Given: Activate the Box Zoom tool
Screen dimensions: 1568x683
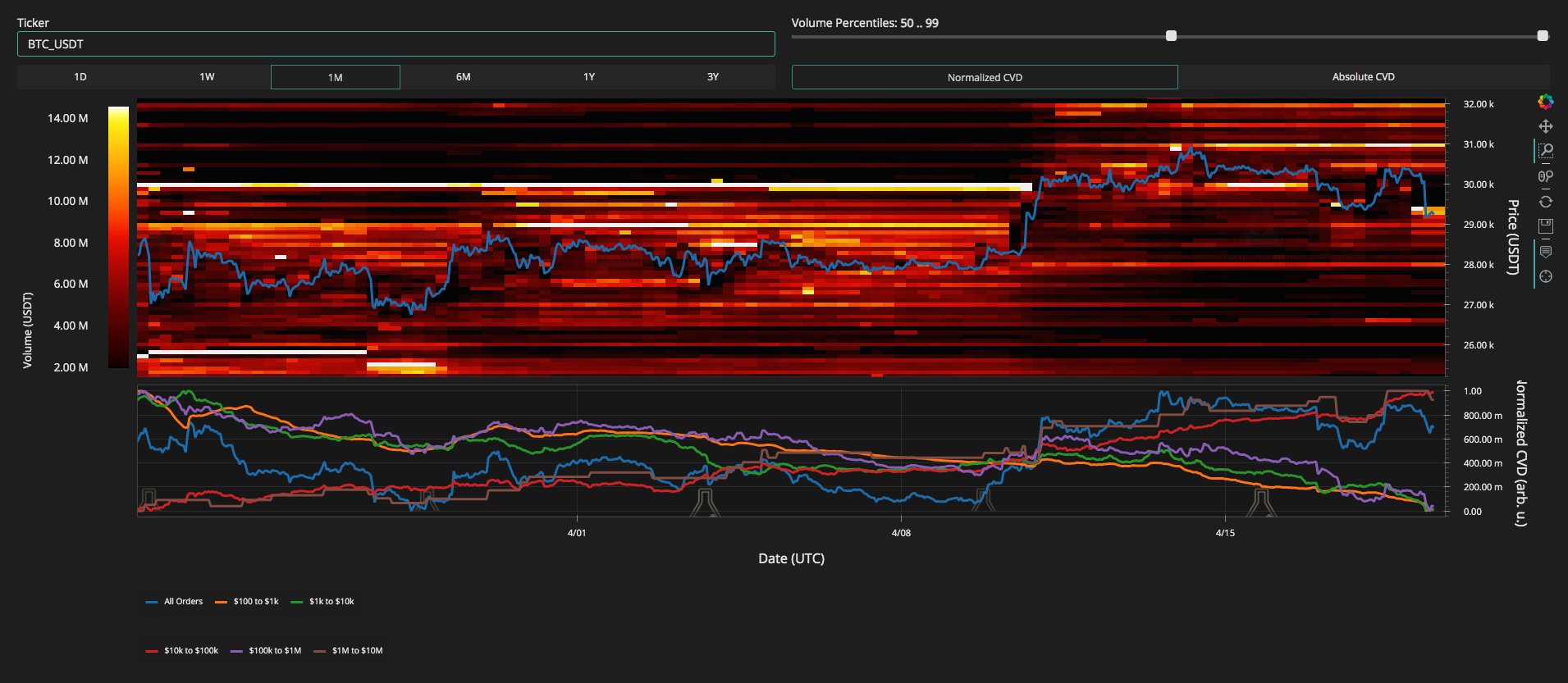Looking at the screenshot, I should [1545, 151].
